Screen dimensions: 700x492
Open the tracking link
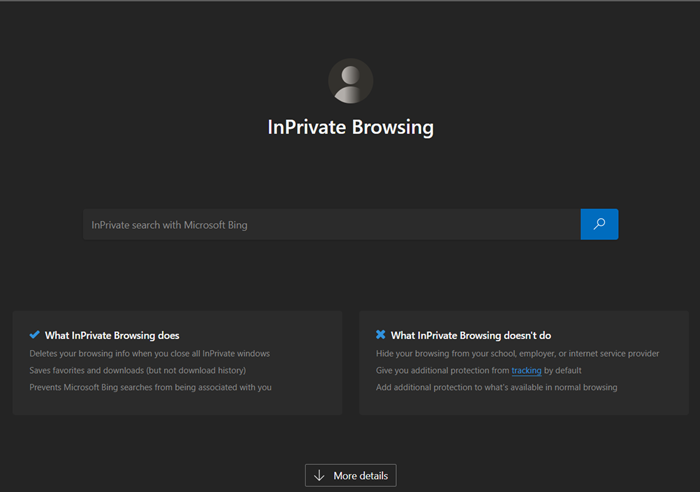point(526,370)
